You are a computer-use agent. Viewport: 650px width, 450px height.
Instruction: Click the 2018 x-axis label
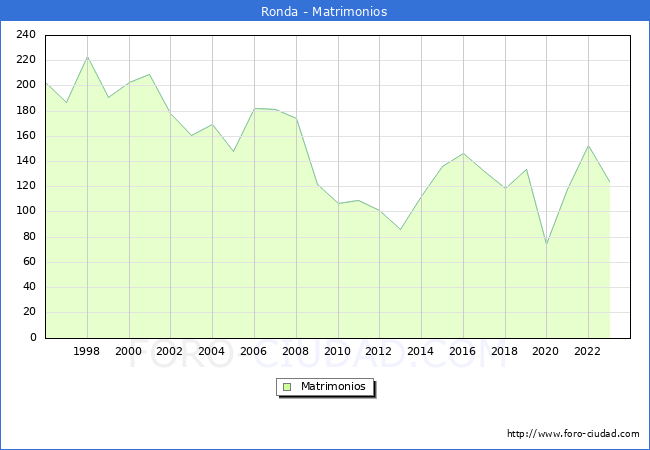click(504, 351)
